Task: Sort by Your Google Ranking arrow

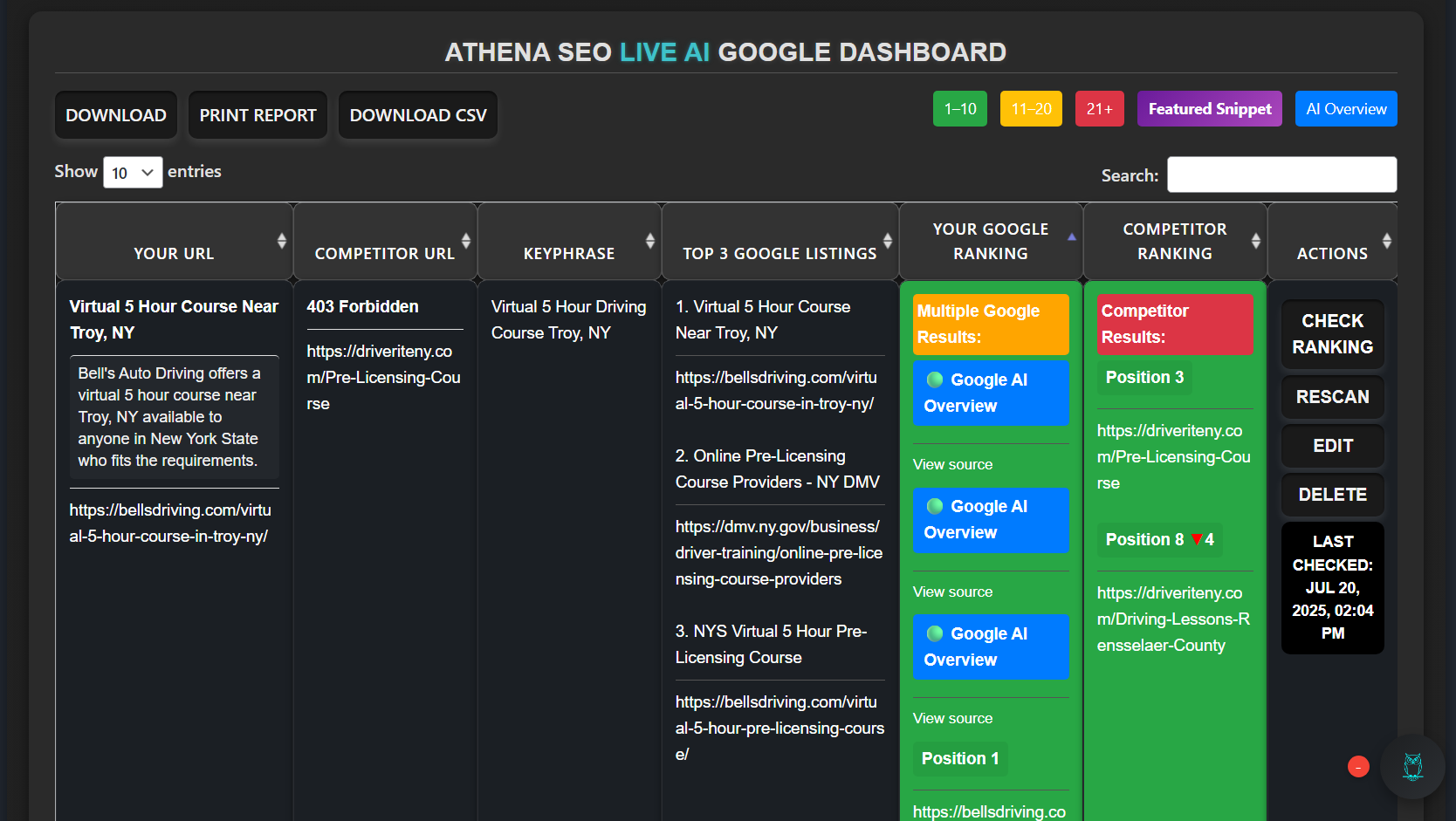Action: click(x=1072, y=237)
